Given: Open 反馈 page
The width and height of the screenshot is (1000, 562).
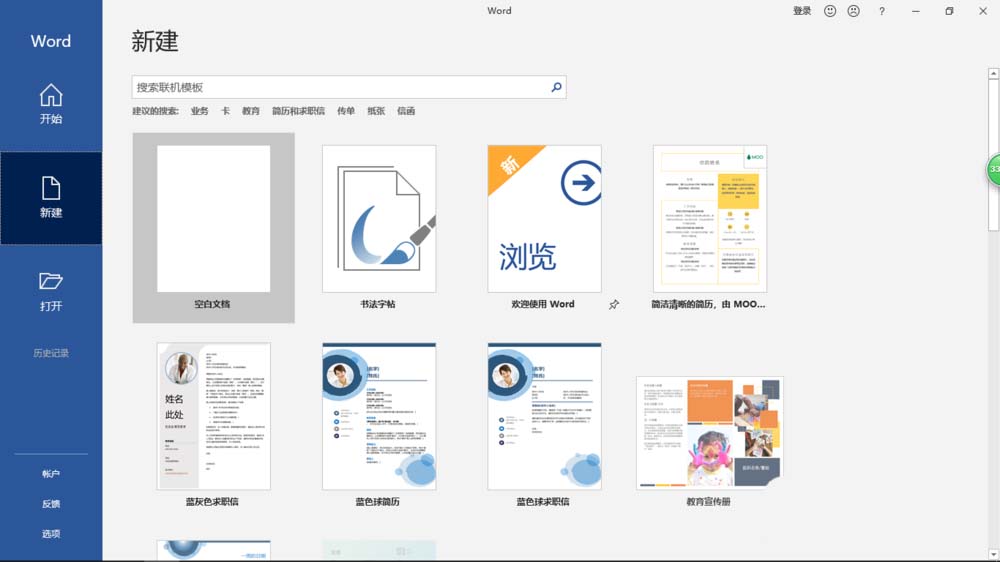Looking at the screenshot, I should point(51,504).
